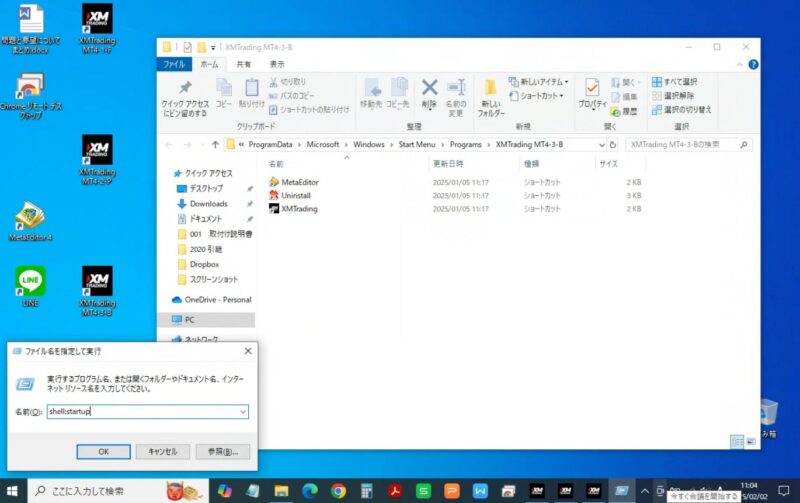This screenshot has height=503, width=800.
Task: Click Start Menu in address breadcrumb
Action: click(417, 145)
